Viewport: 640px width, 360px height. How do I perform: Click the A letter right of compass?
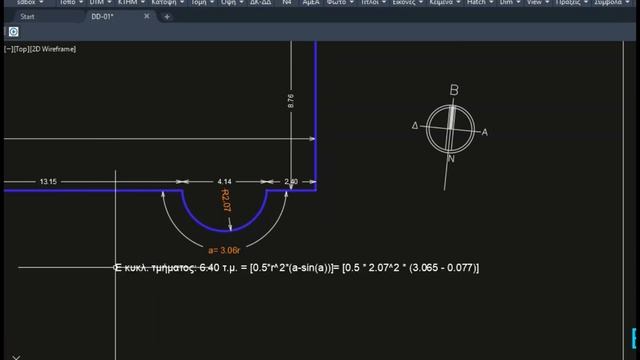point(484,132)
